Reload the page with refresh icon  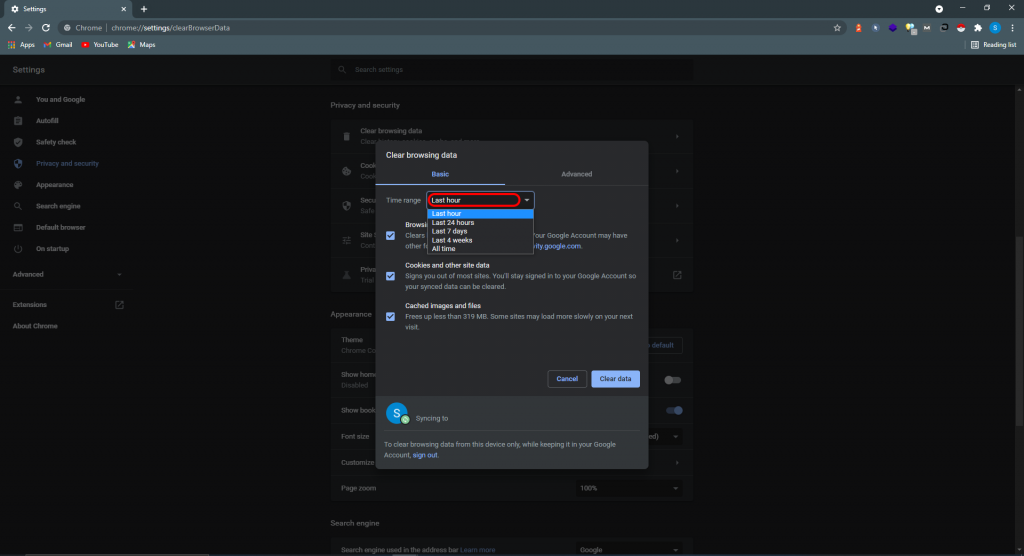(x=46, y=28)
